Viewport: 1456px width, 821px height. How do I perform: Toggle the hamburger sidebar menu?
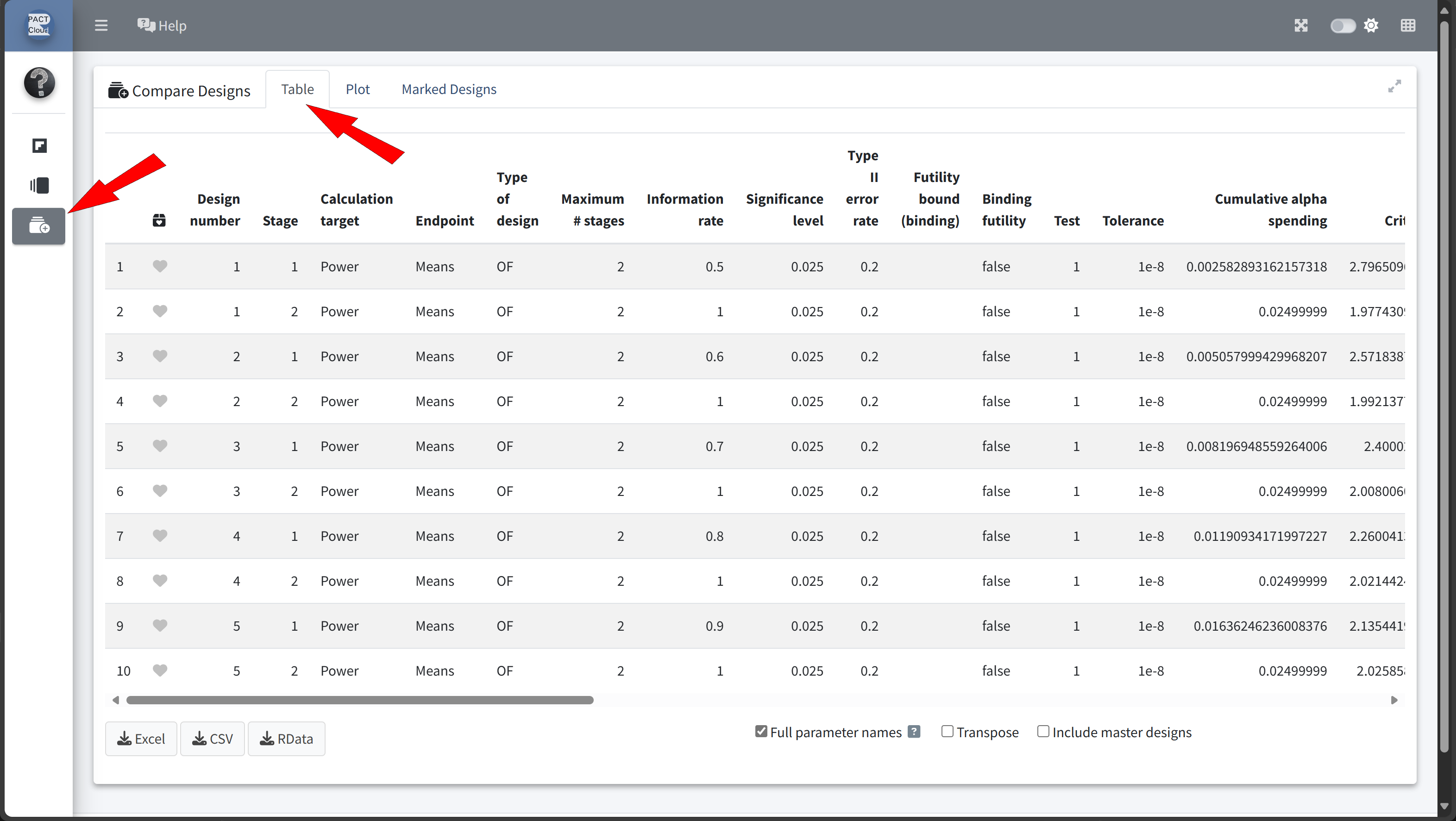[x=101, y=25]
